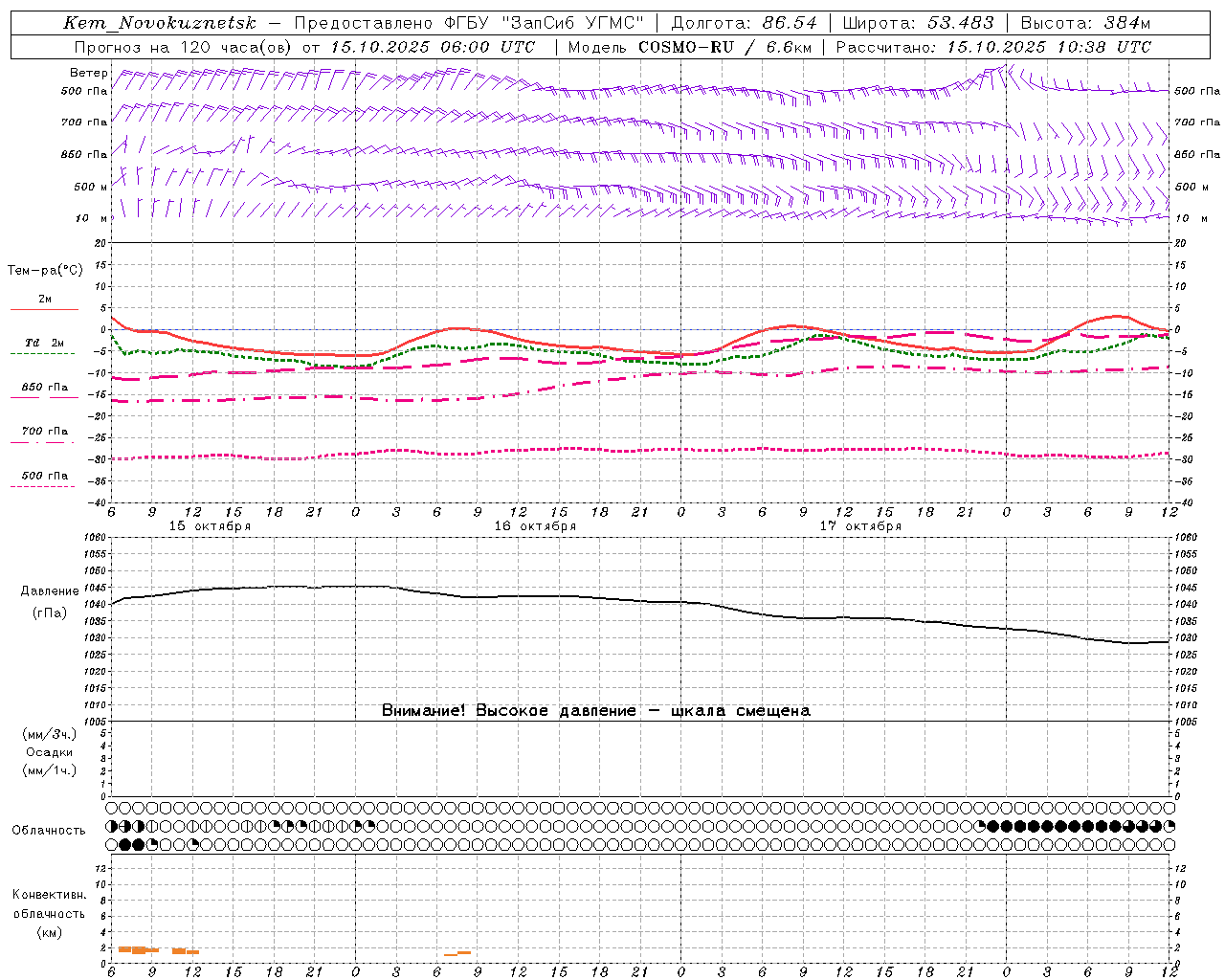Click the -40 value on right temperature axis
The height and width of the screenshot is (980, 1225).
(x=1181, y=502)
